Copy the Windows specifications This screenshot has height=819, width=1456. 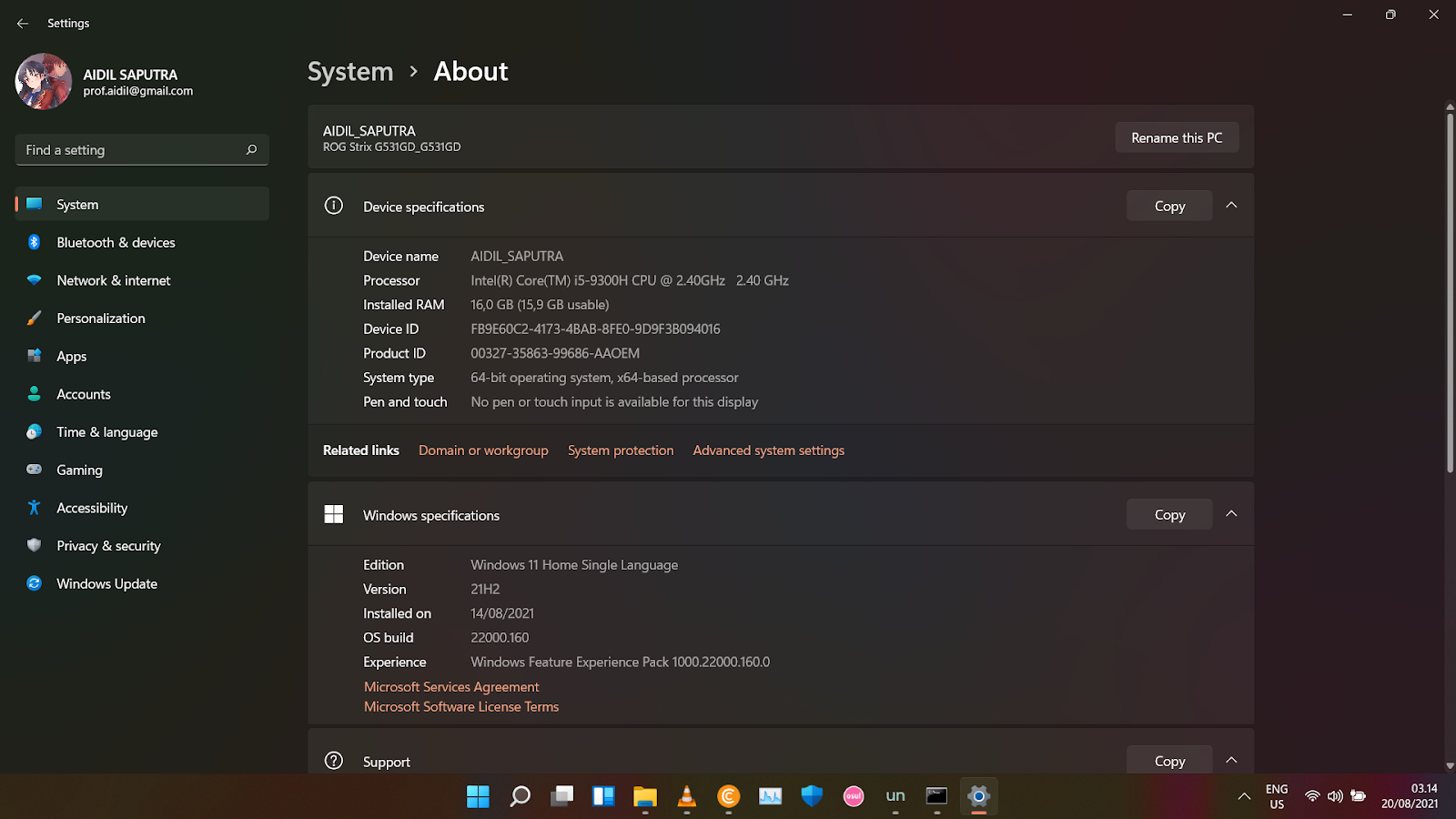coord(1169,515)
